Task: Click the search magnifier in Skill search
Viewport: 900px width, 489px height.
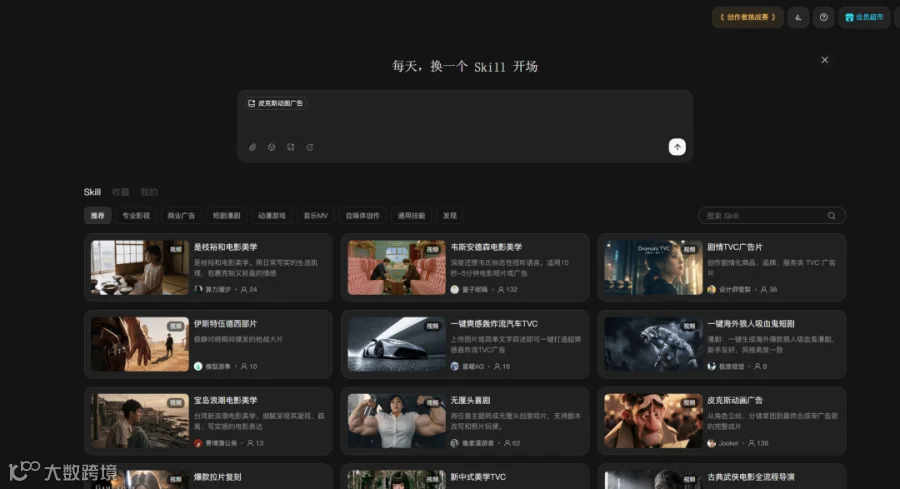Action: point(832,216)
